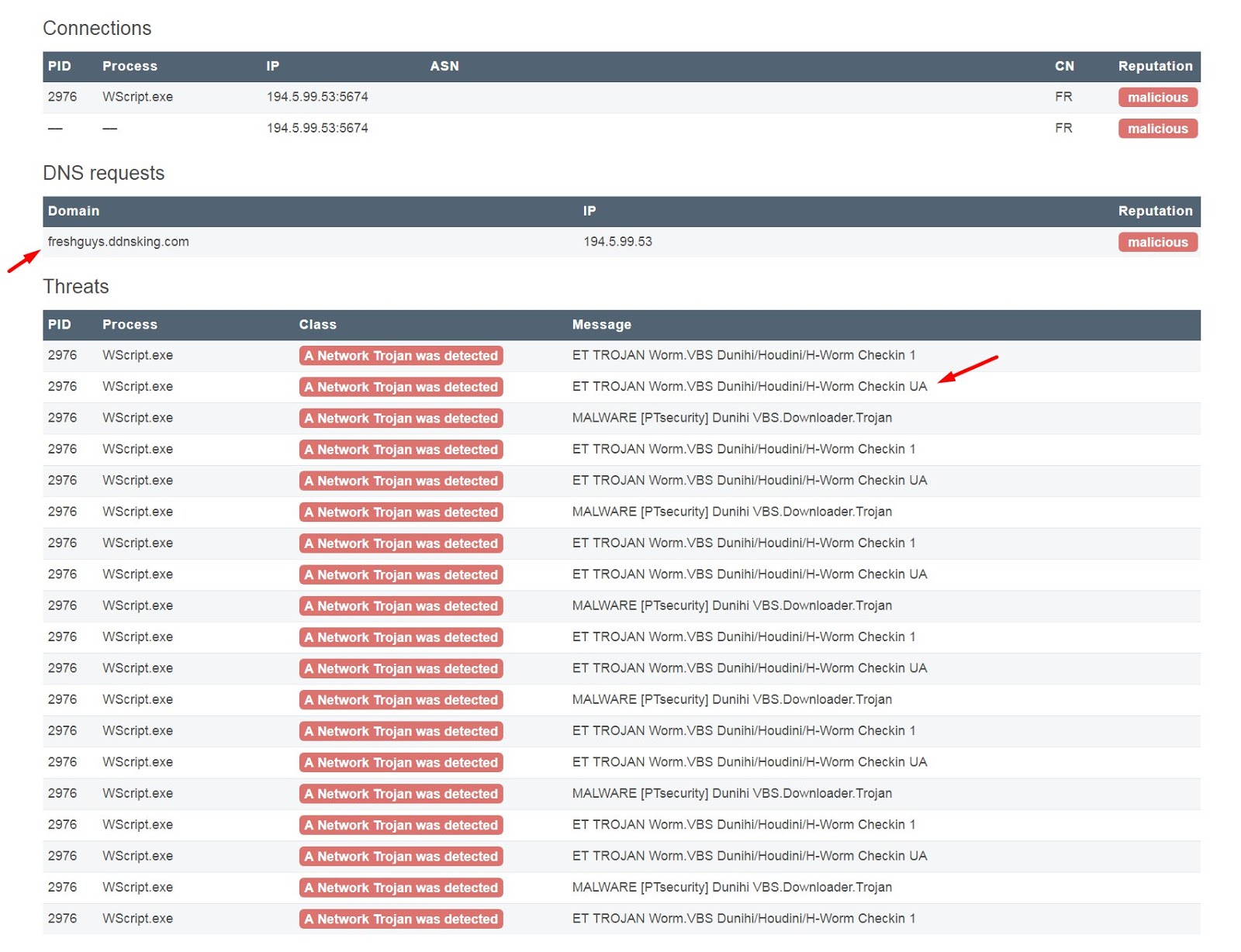Click the malicious reputation badge for freshguys.ddnsking.com
This screenshot has width=1241, height=952.
coord(1157,242)
